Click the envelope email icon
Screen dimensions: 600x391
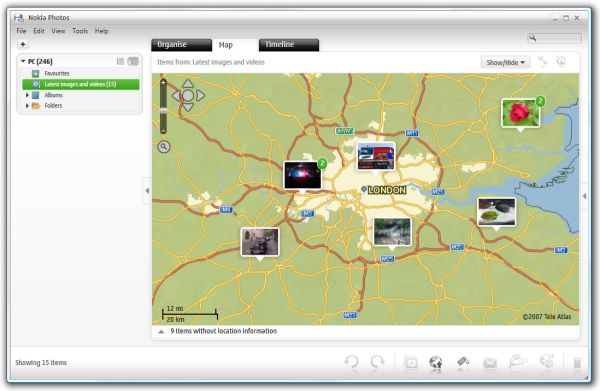coord(490,363)
